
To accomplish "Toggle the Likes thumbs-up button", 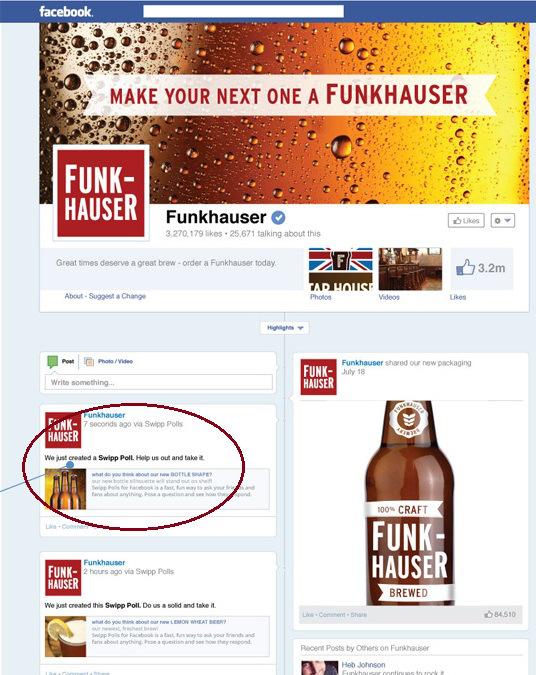I will [x=466, y=220].
